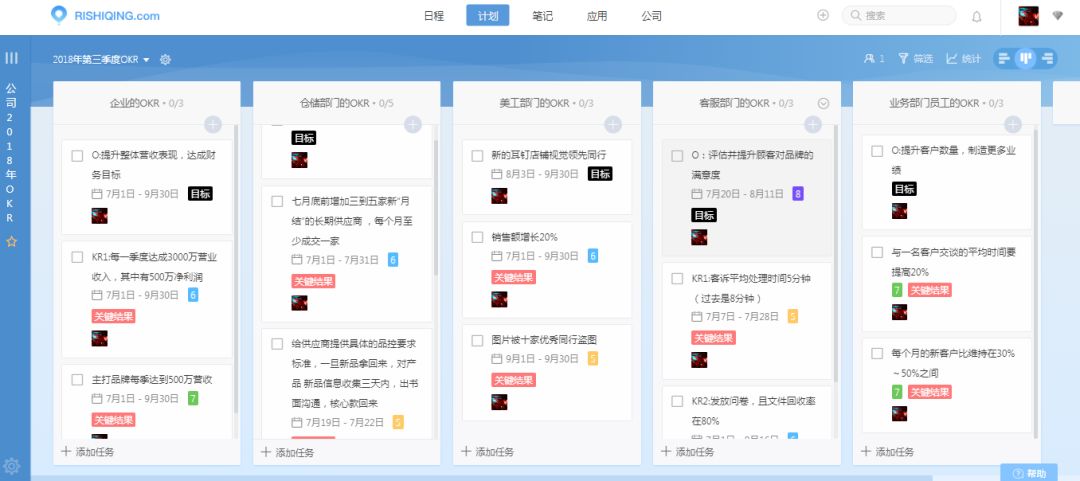Click green 7 tag on 主打品牌每季 card
The image size is (1080, 481).
pos(193,398)
